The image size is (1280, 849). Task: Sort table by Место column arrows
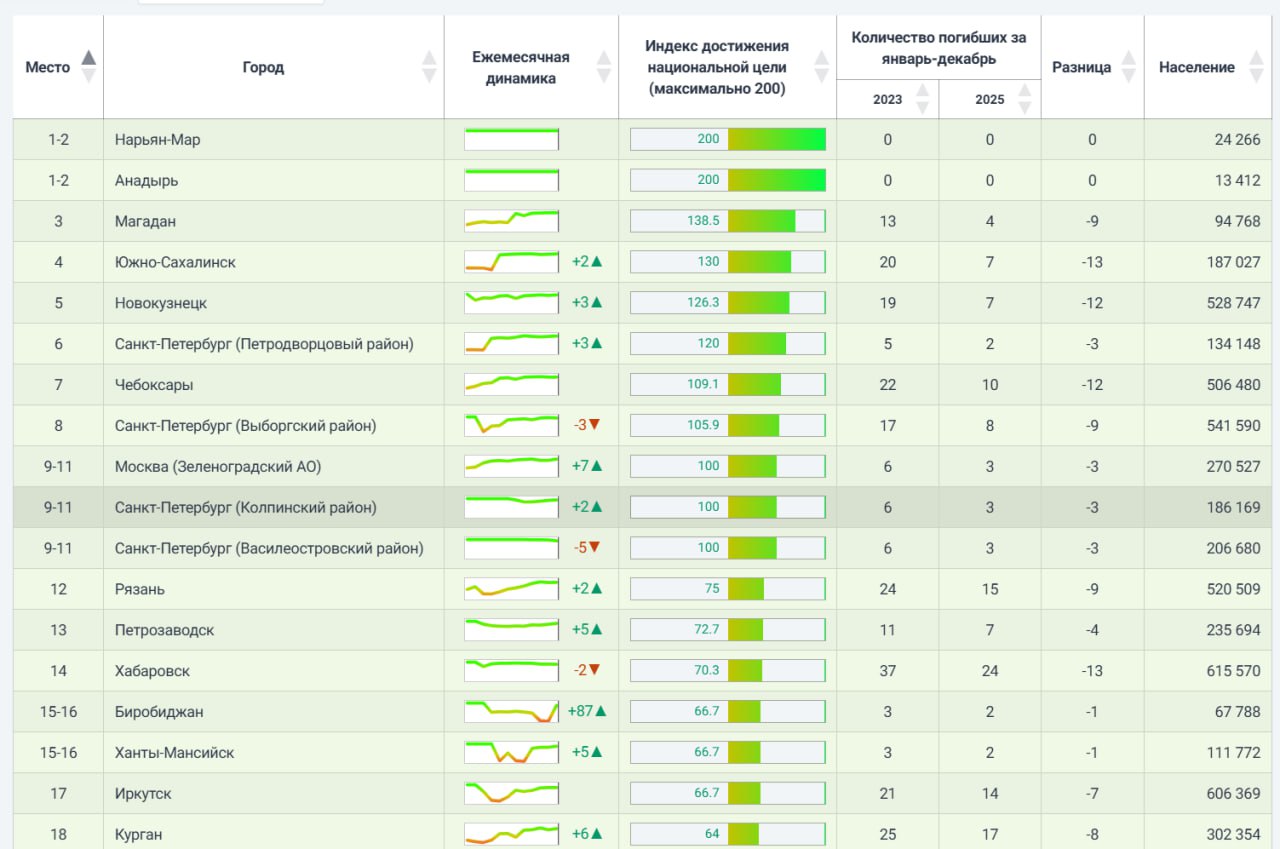[88, 67]
